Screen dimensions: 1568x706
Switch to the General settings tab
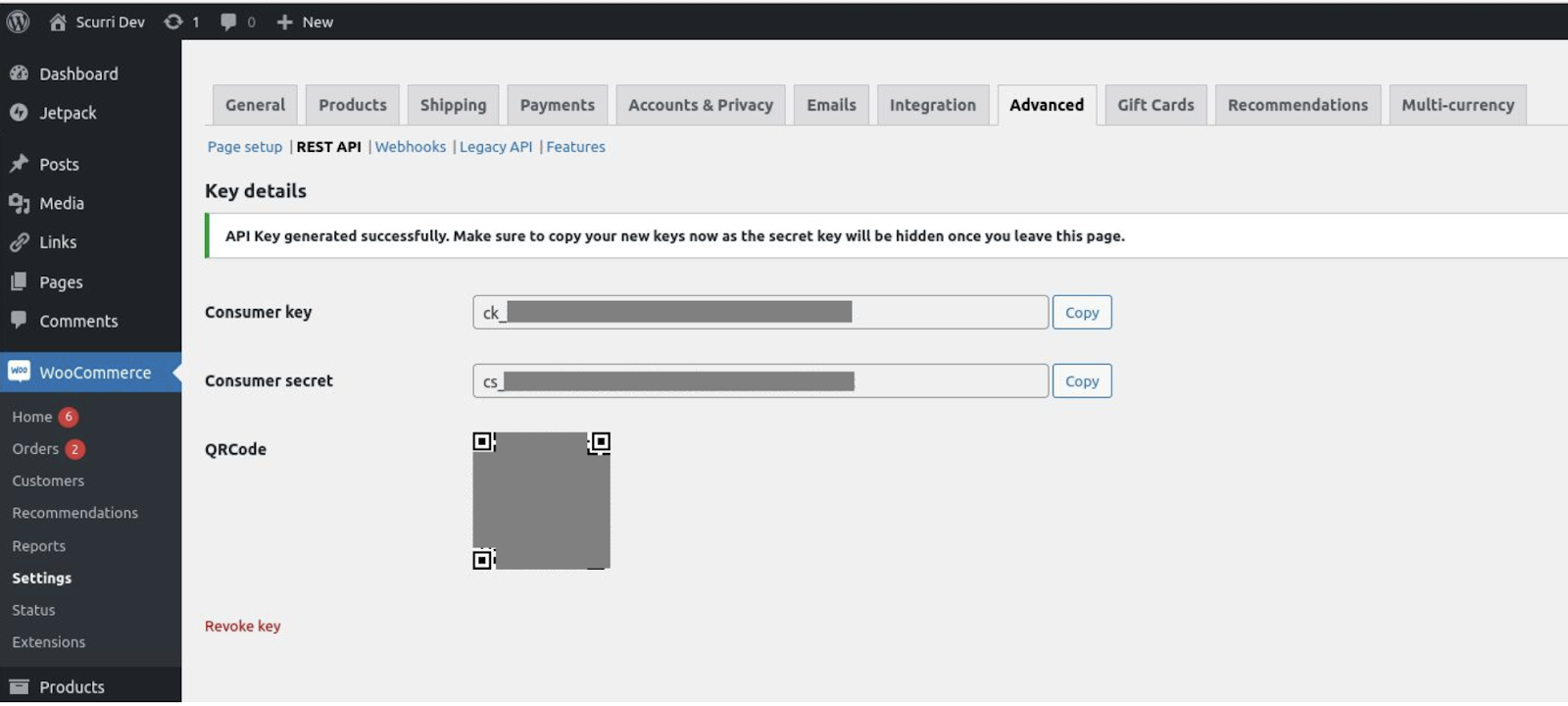coord(255,105)
